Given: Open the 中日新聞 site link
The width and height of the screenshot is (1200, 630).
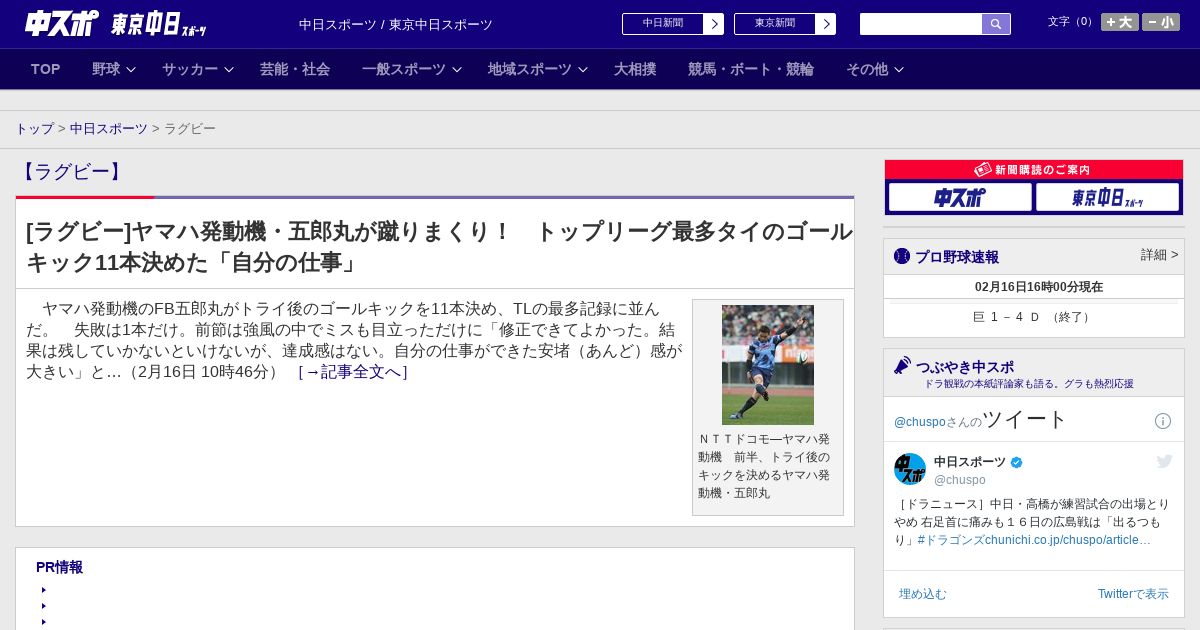Looking at the screenshot, I should pos(663,24).
